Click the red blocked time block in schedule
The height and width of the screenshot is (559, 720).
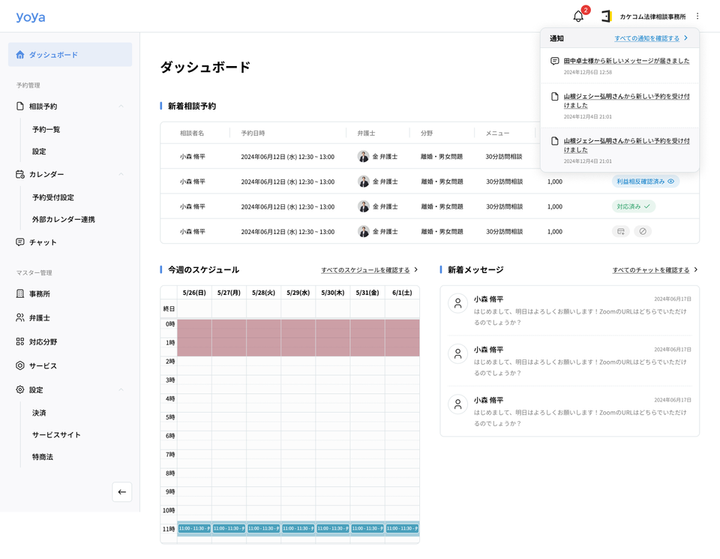(290, 338)
